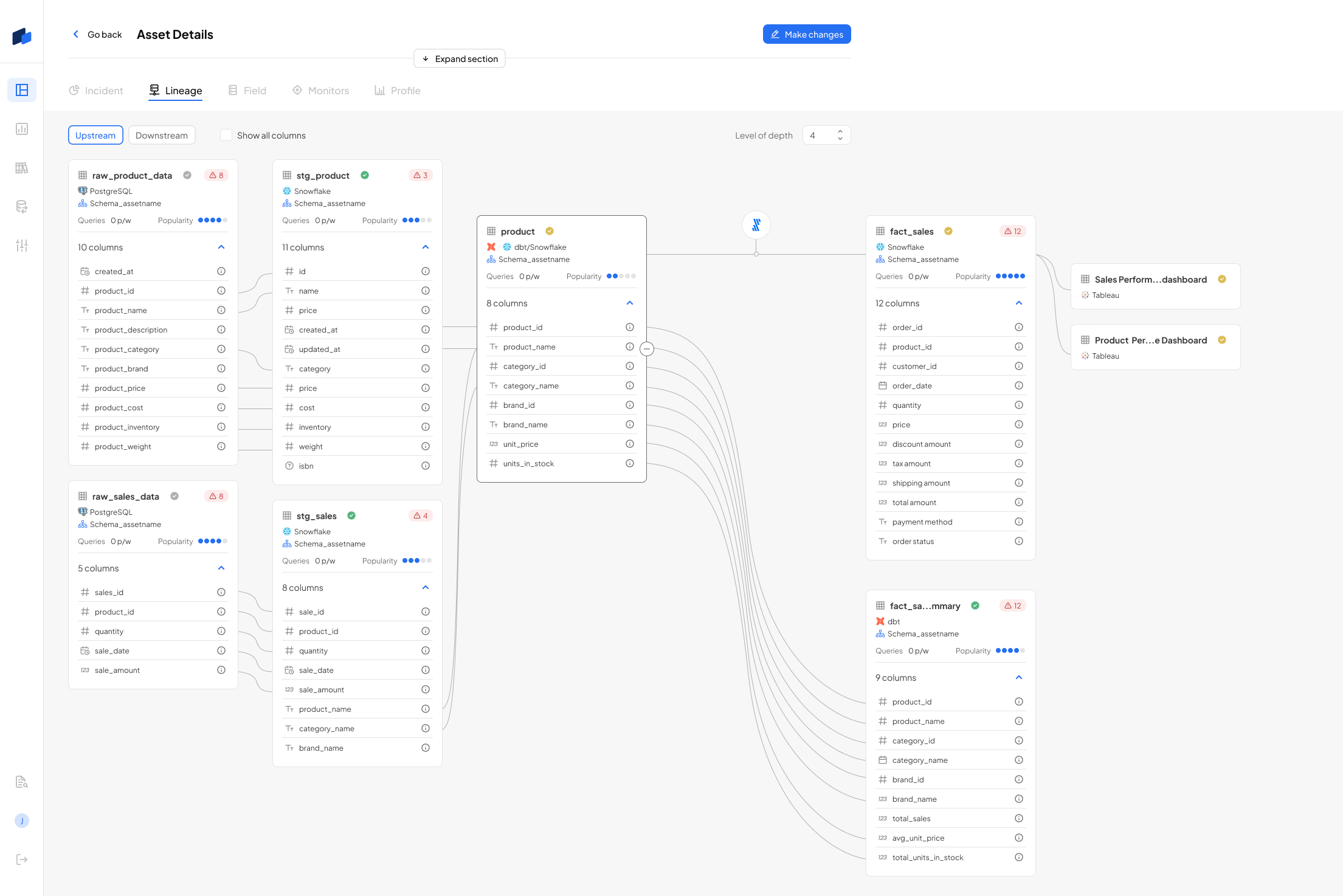Show info for order_id in fact_sales
Viewport: 1343px width, 896px height.
point(1019,327)
